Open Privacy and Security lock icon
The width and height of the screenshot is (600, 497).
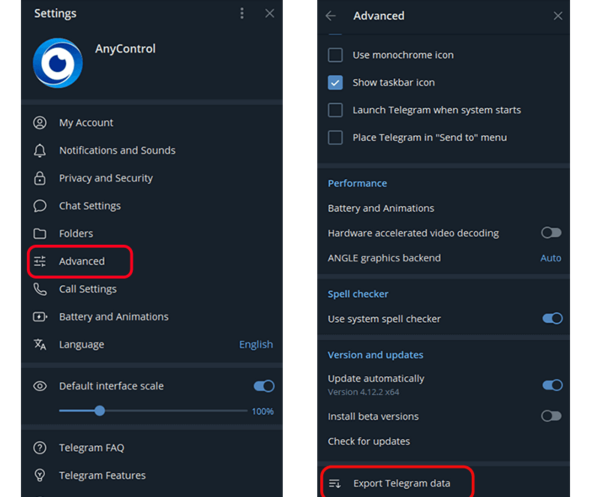[40, 178]
